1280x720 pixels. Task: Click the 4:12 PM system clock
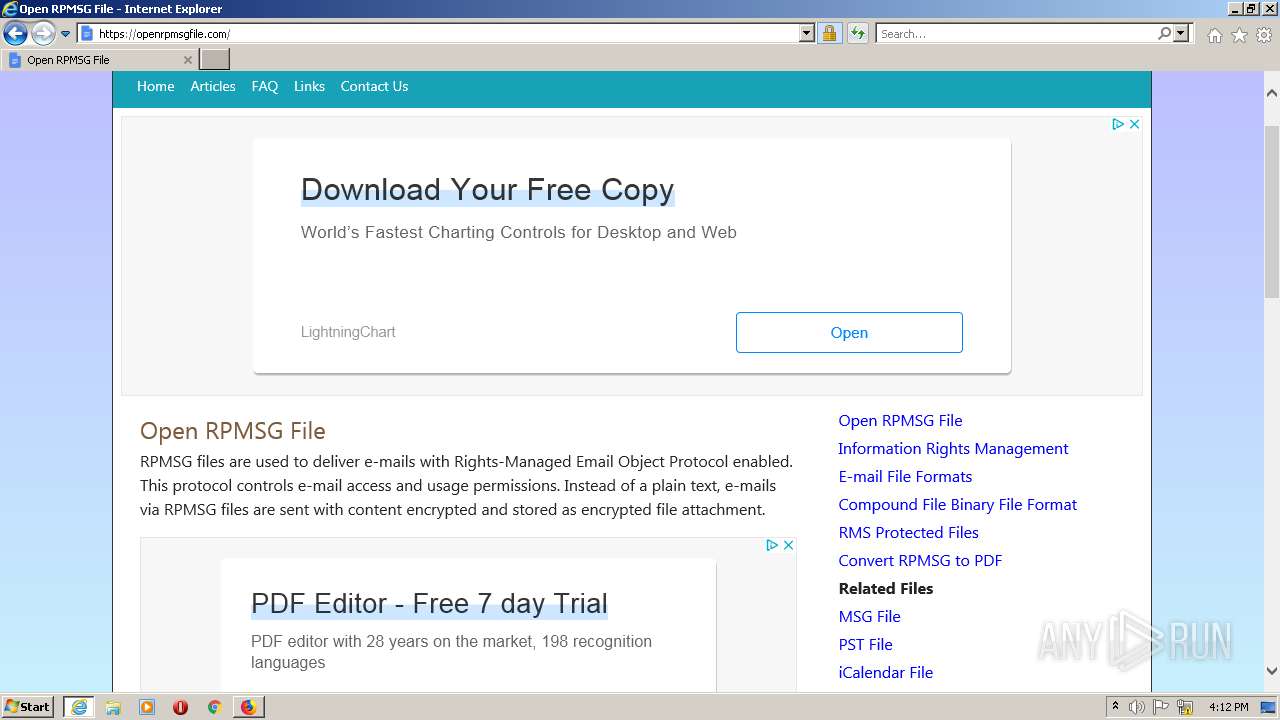click(x=1229, y=707)
